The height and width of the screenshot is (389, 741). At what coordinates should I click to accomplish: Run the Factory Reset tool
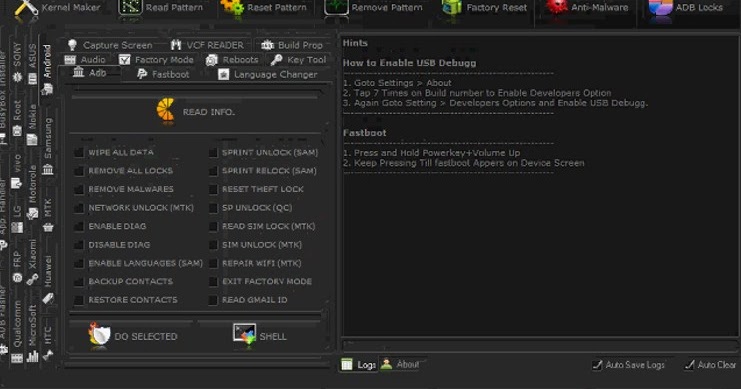(484, 8)
